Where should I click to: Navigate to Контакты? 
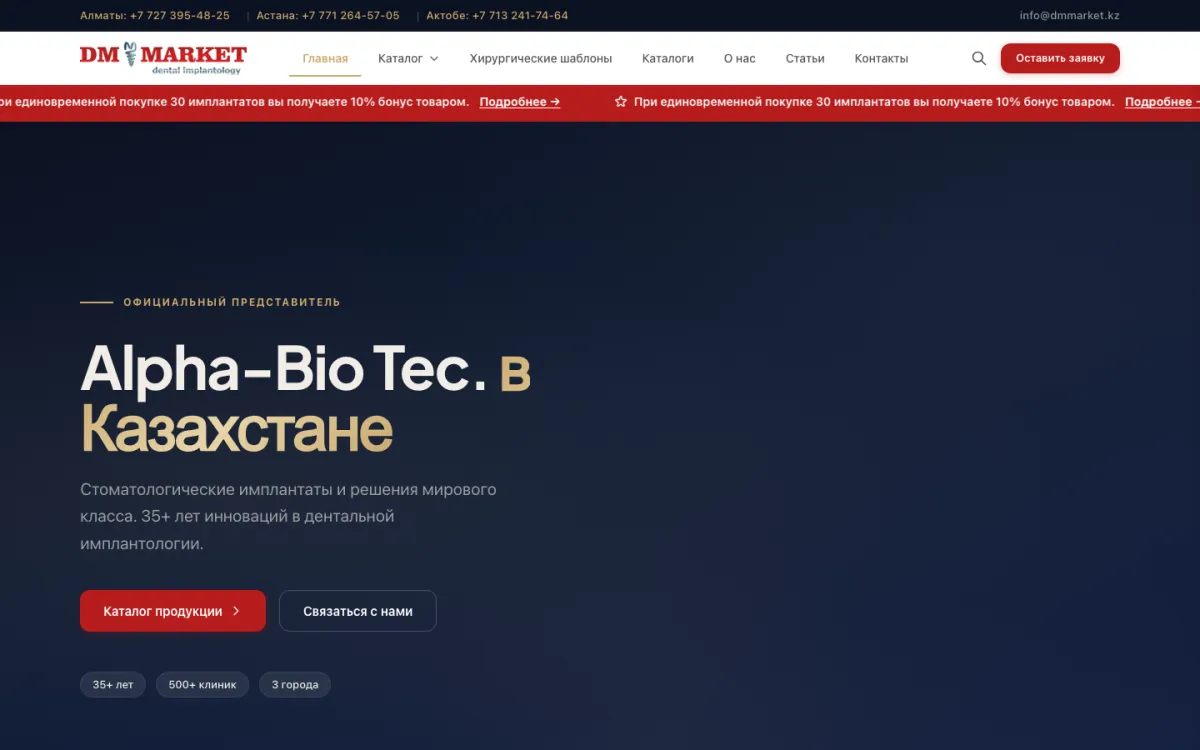(881, 58)
